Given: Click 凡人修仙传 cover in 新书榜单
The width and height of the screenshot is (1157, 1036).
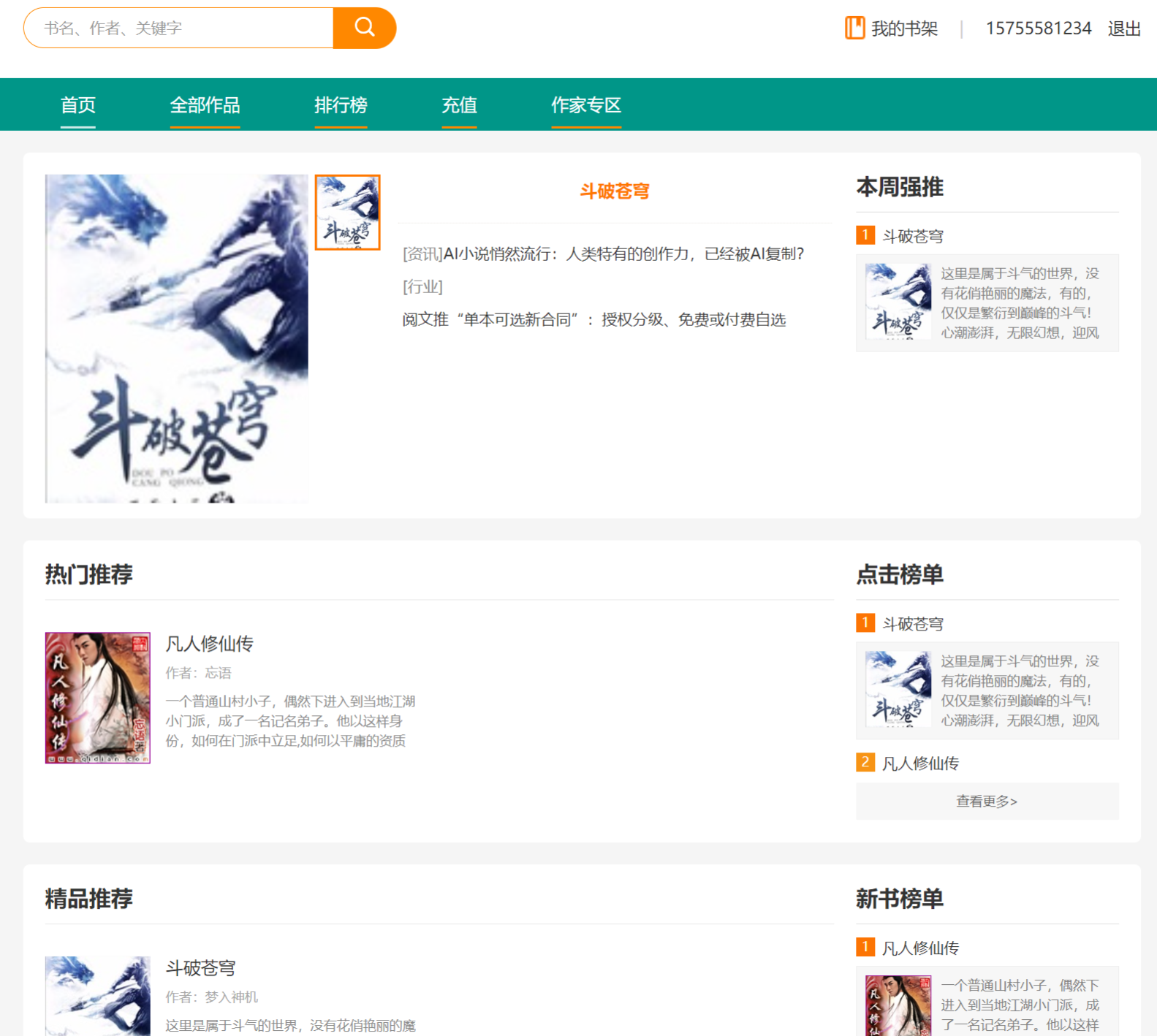Looking at the screenshot, I should (898, 1005).
